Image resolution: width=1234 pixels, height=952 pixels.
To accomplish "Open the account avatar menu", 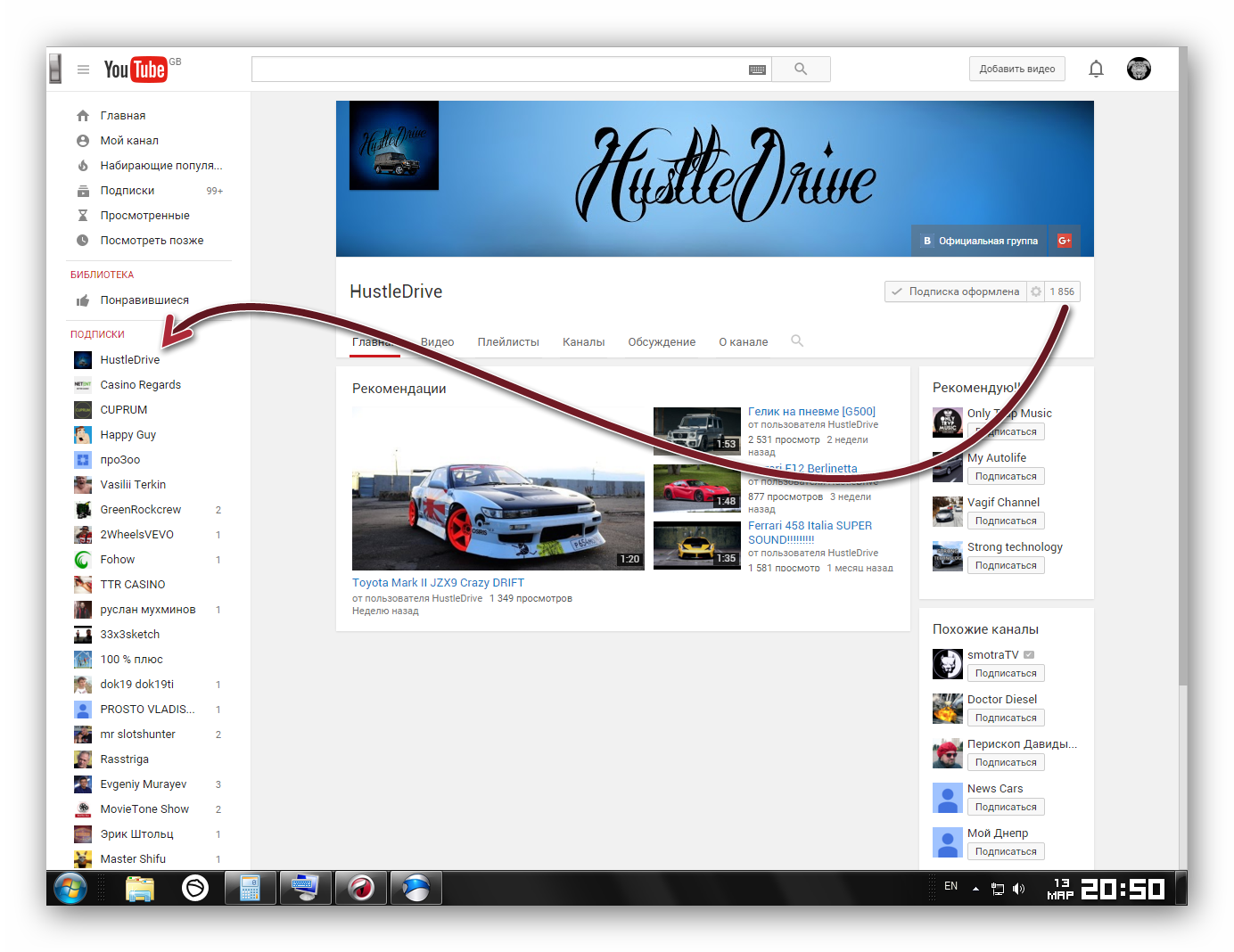I will 1139,69.
